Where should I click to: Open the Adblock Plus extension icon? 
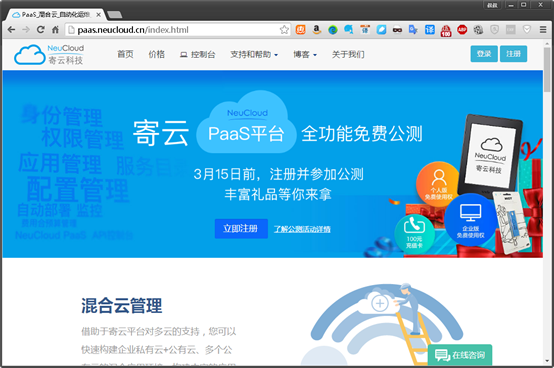click(x=462, y=30)
